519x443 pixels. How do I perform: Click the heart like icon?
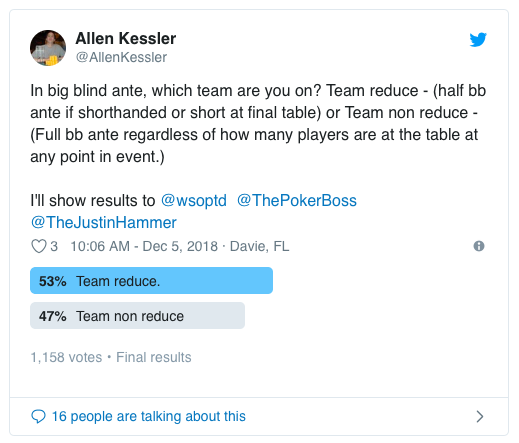(x=39, y=246)
